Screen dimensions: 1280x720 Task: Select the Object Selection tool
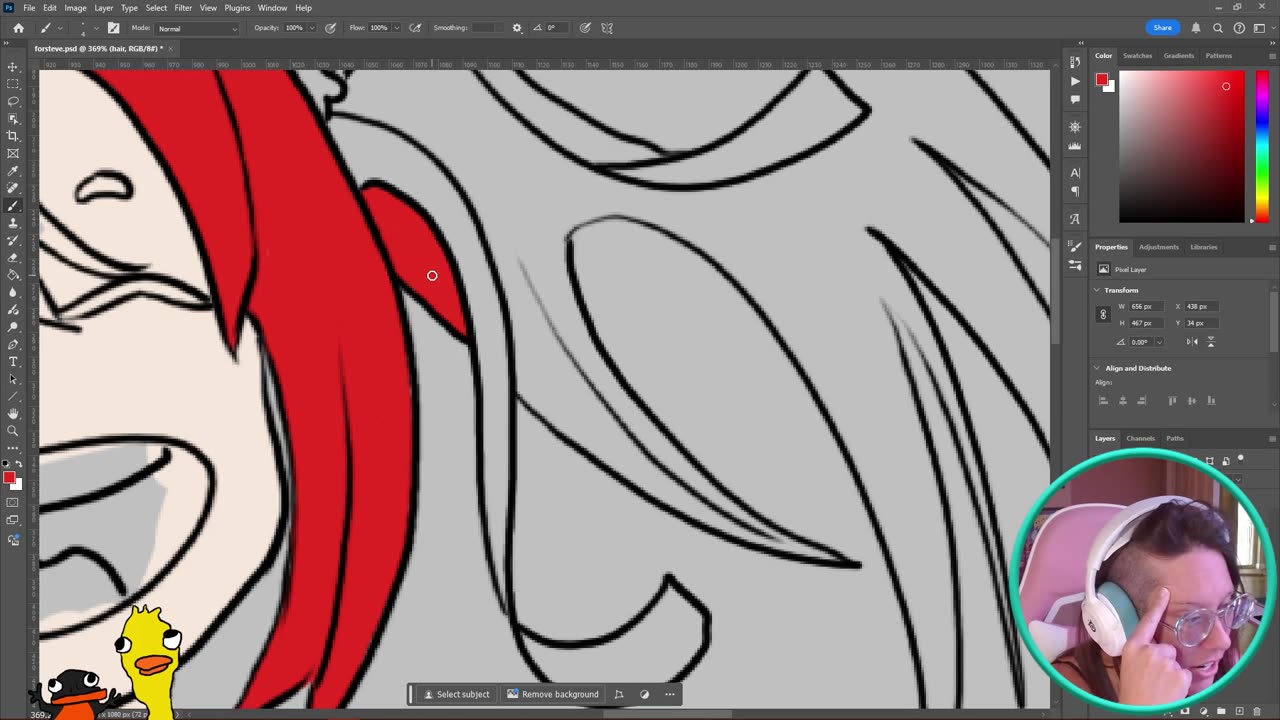point(13,119)
